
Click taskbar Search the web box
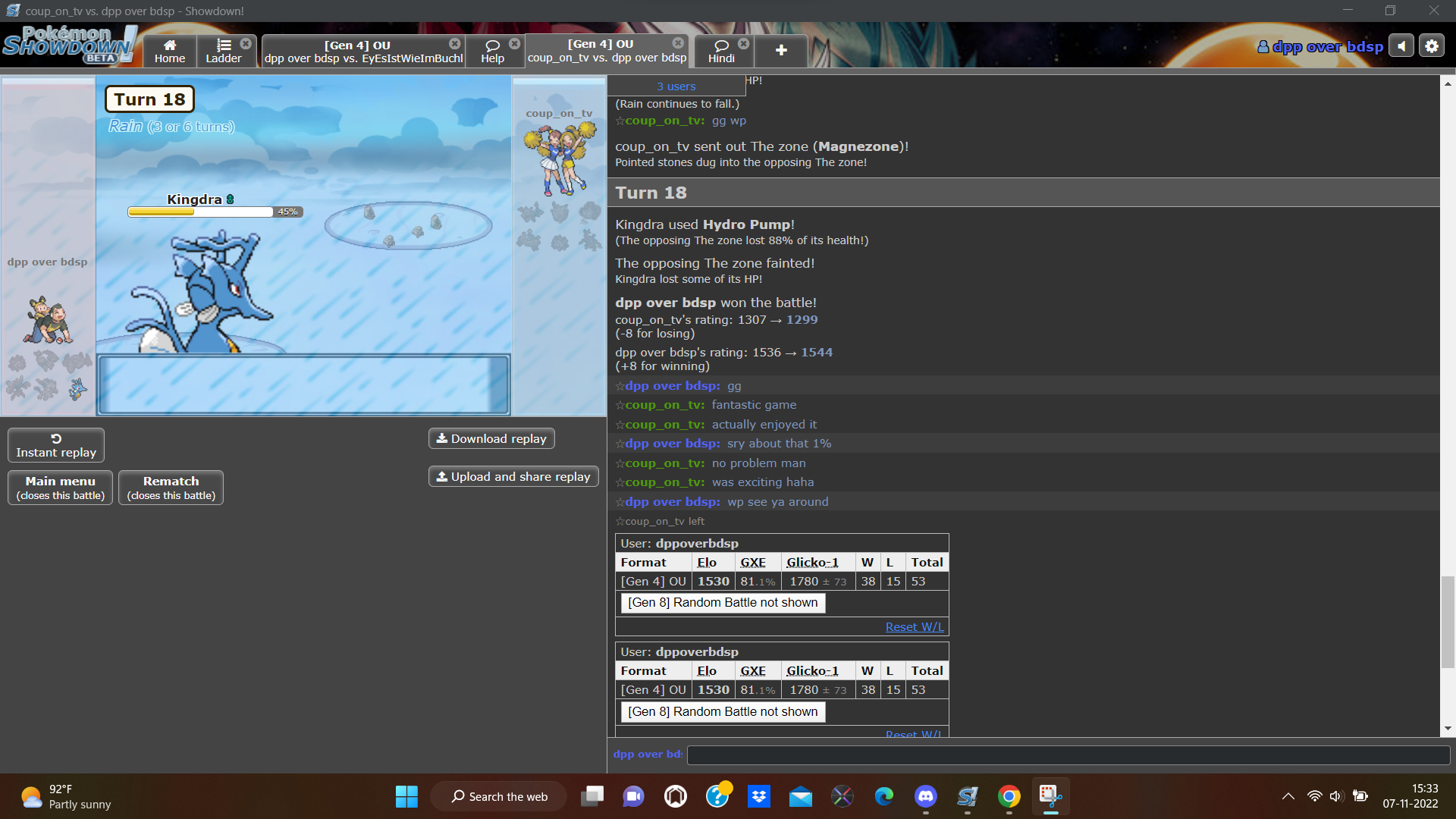(499, 796)
